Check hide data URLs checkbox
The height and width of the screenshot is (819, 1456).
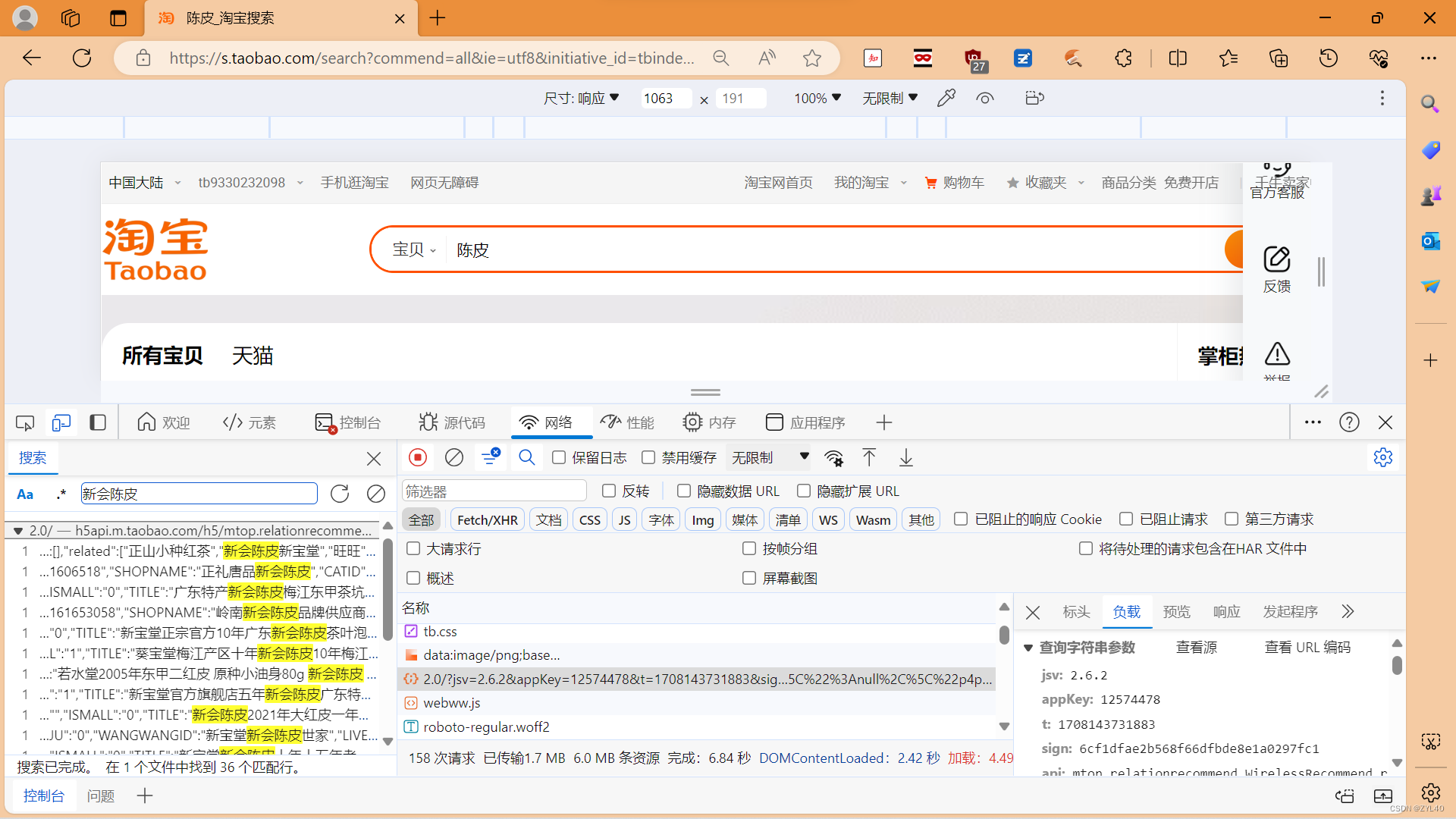coord(684,491)
